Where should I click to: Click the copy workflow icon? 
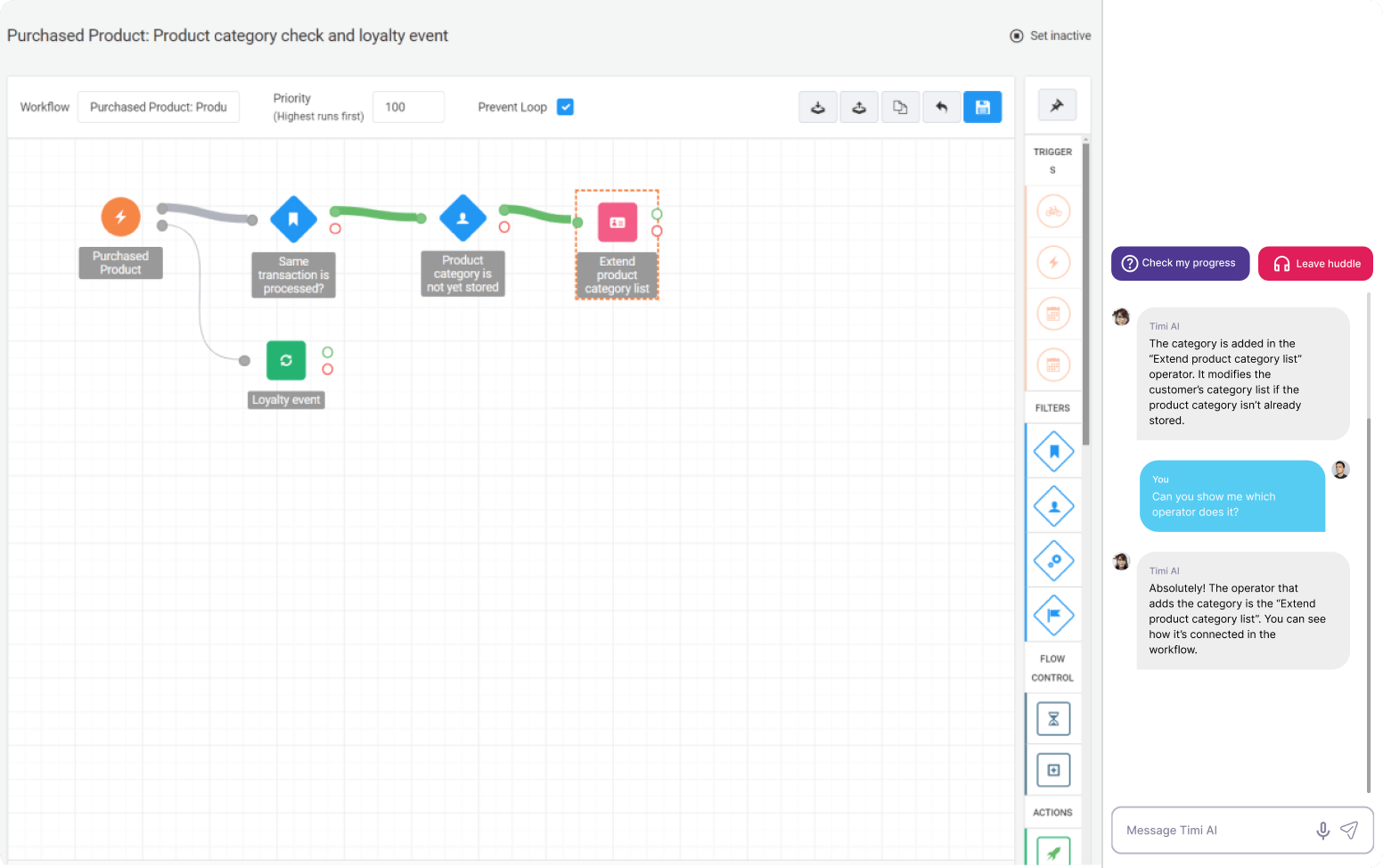900,107
